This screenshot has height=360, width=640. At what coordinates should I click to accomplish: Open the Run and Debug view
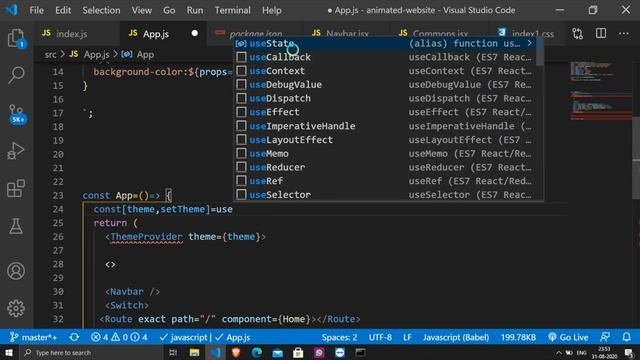tap(16, 151)
